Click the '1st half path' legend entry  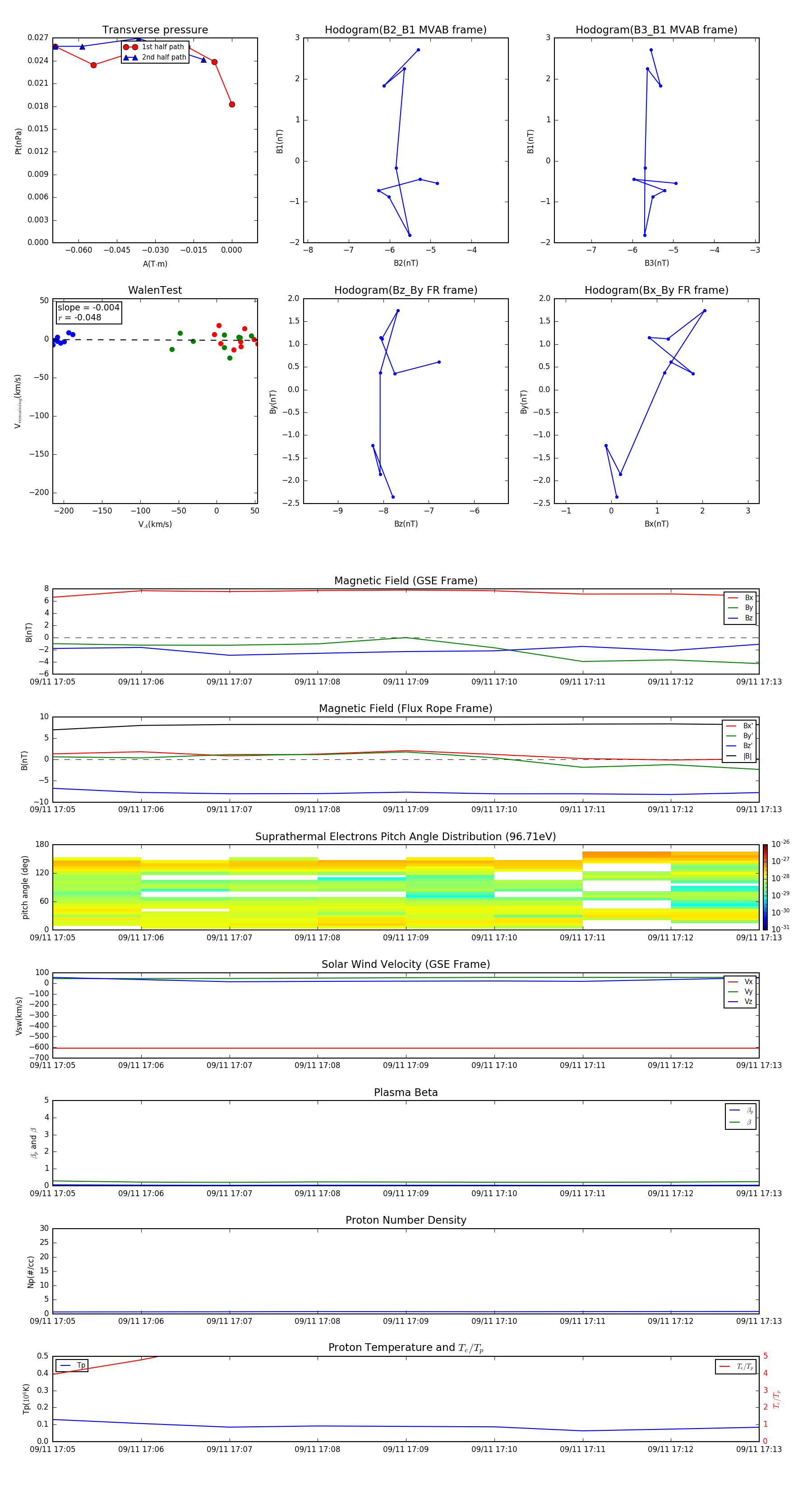tap(154, 47)
